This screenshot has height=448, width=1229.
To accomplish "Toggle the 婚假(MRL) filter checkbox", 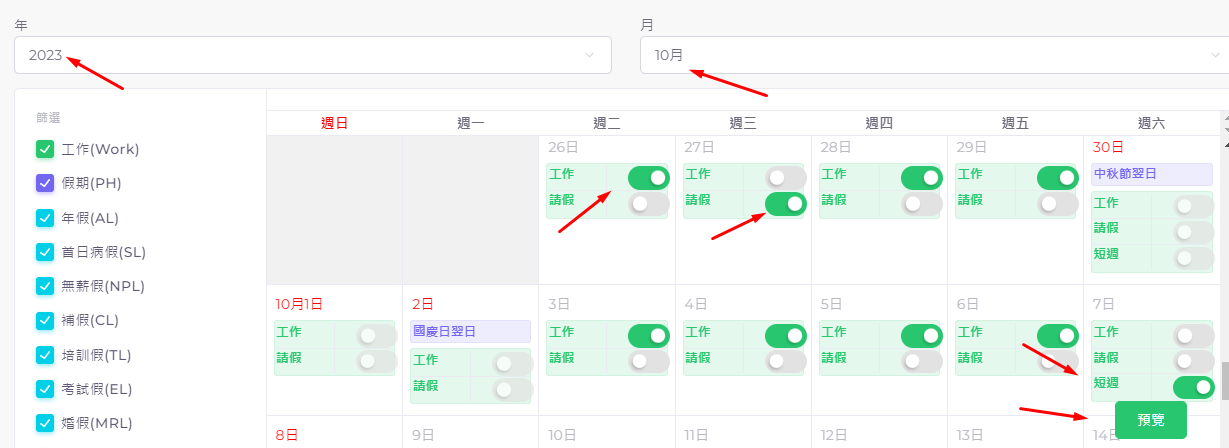I will (x=44, y=423).
